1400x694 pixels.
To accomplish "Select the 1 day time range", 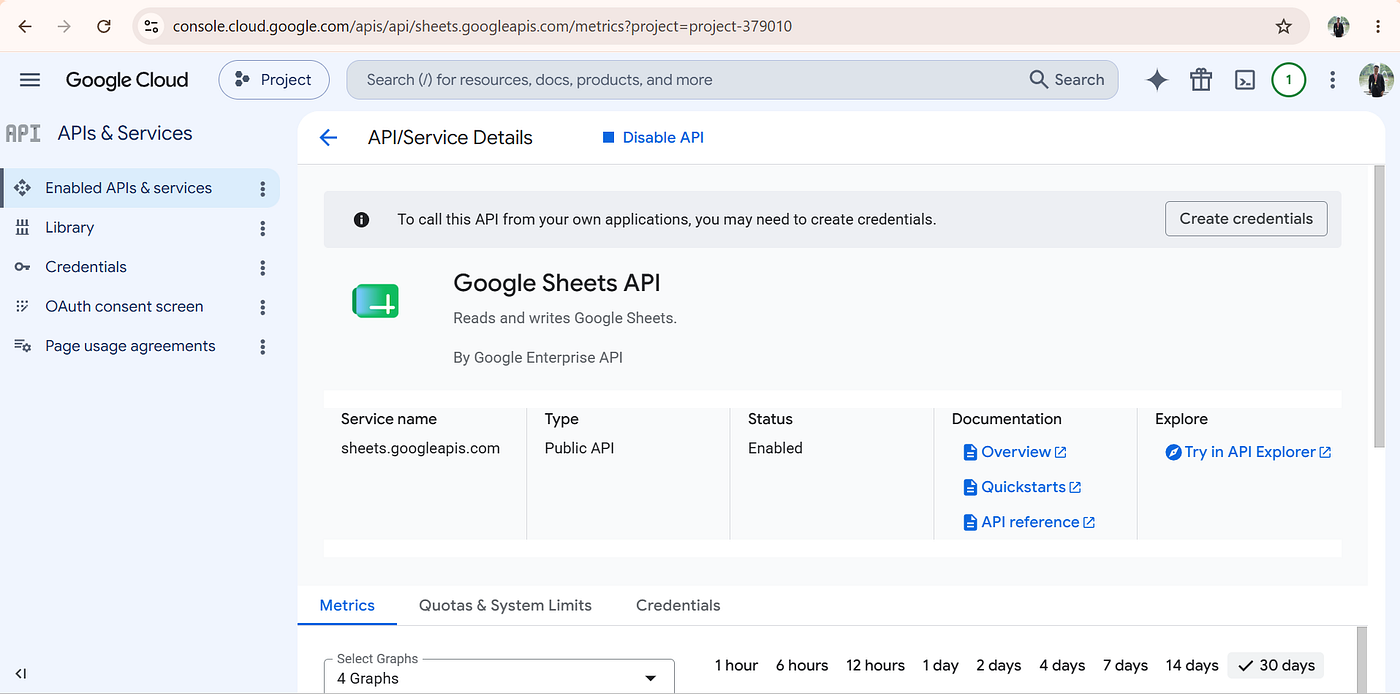I will pyautogui.click(x=940, y=665).
